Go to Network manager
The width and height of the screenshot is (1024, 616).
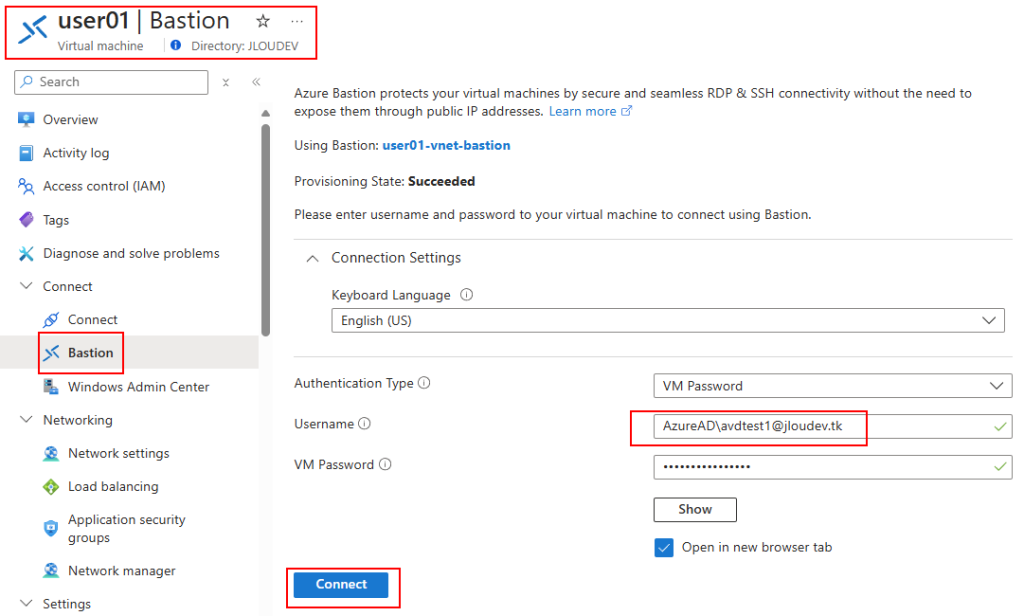[121, 571]
